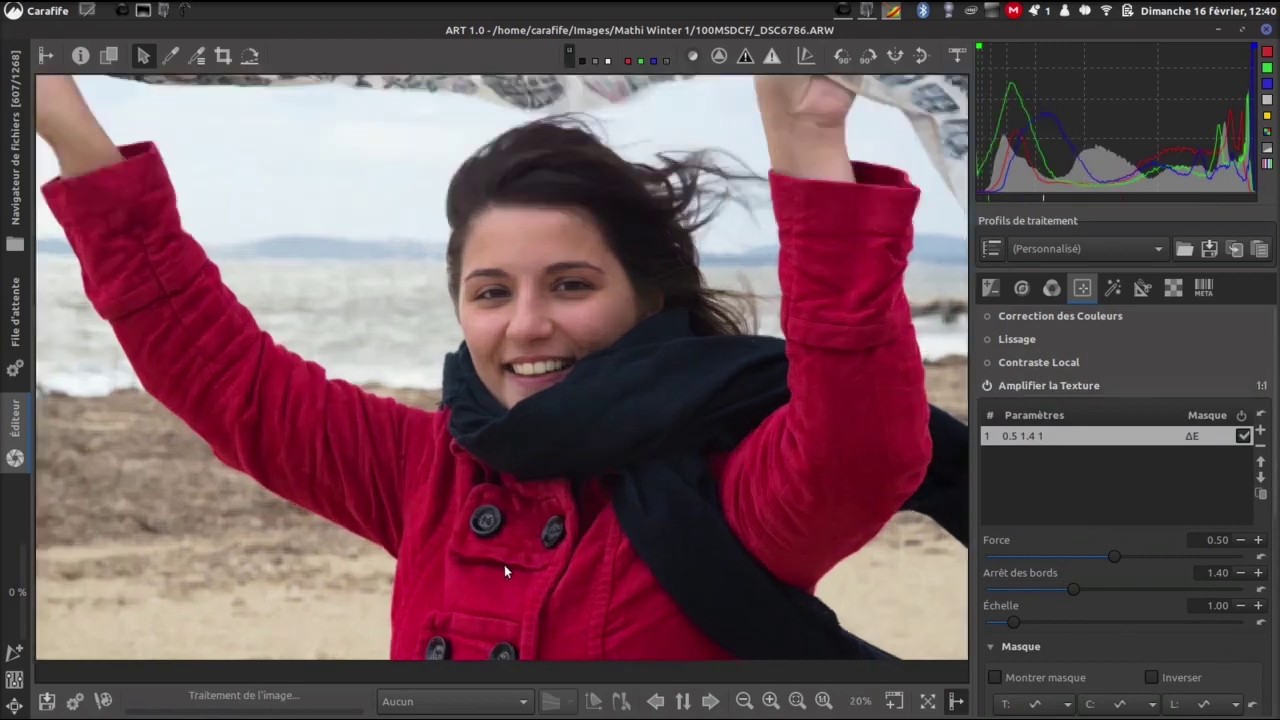Toggle the left panel visibility icon

[x=46, y=56]
